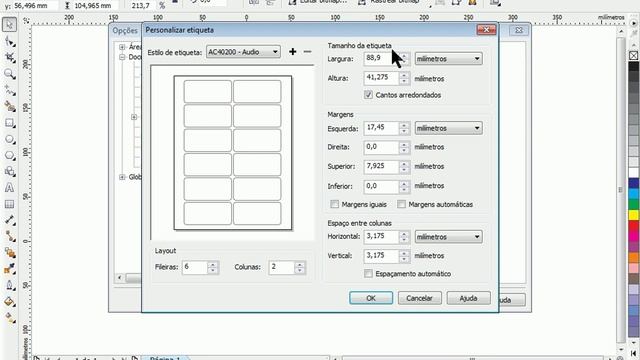Click the Fileiras rows field
The width and height of the screenshot is (640, 360).
195,267
